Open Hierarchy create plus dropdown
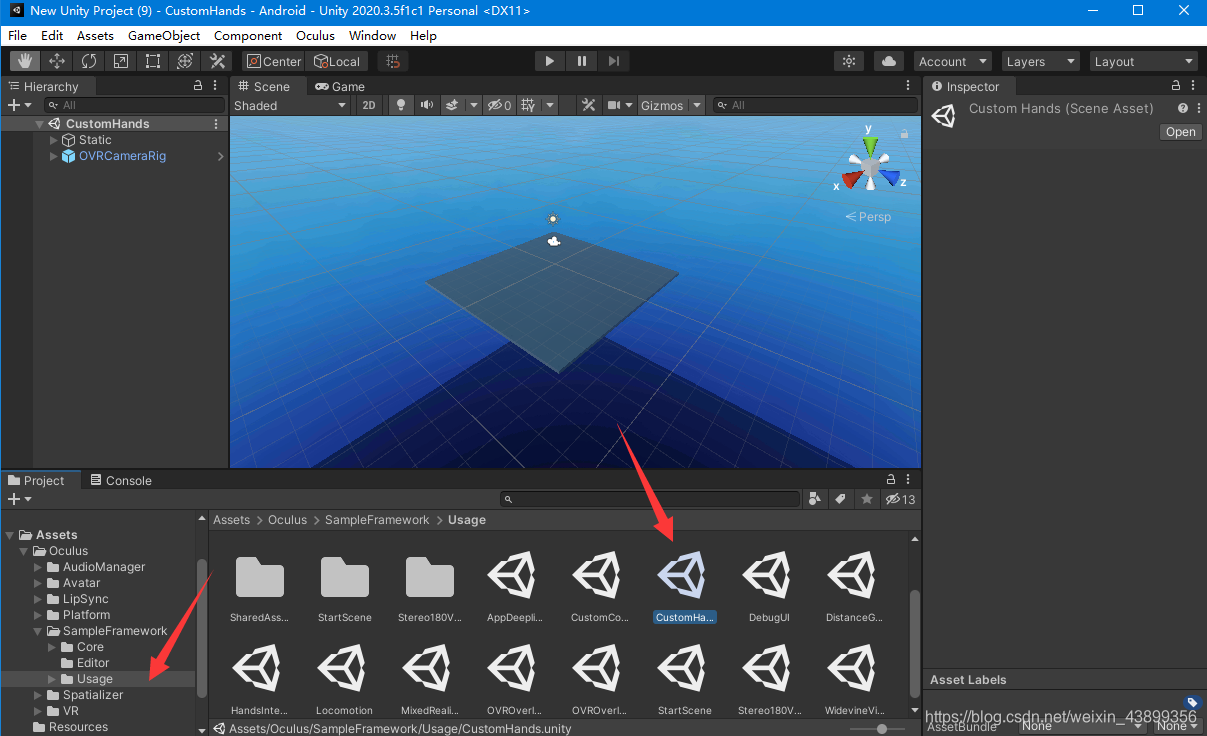Image resolution: width=1207 pixels, height=736 pixels. tap(20, 105)
